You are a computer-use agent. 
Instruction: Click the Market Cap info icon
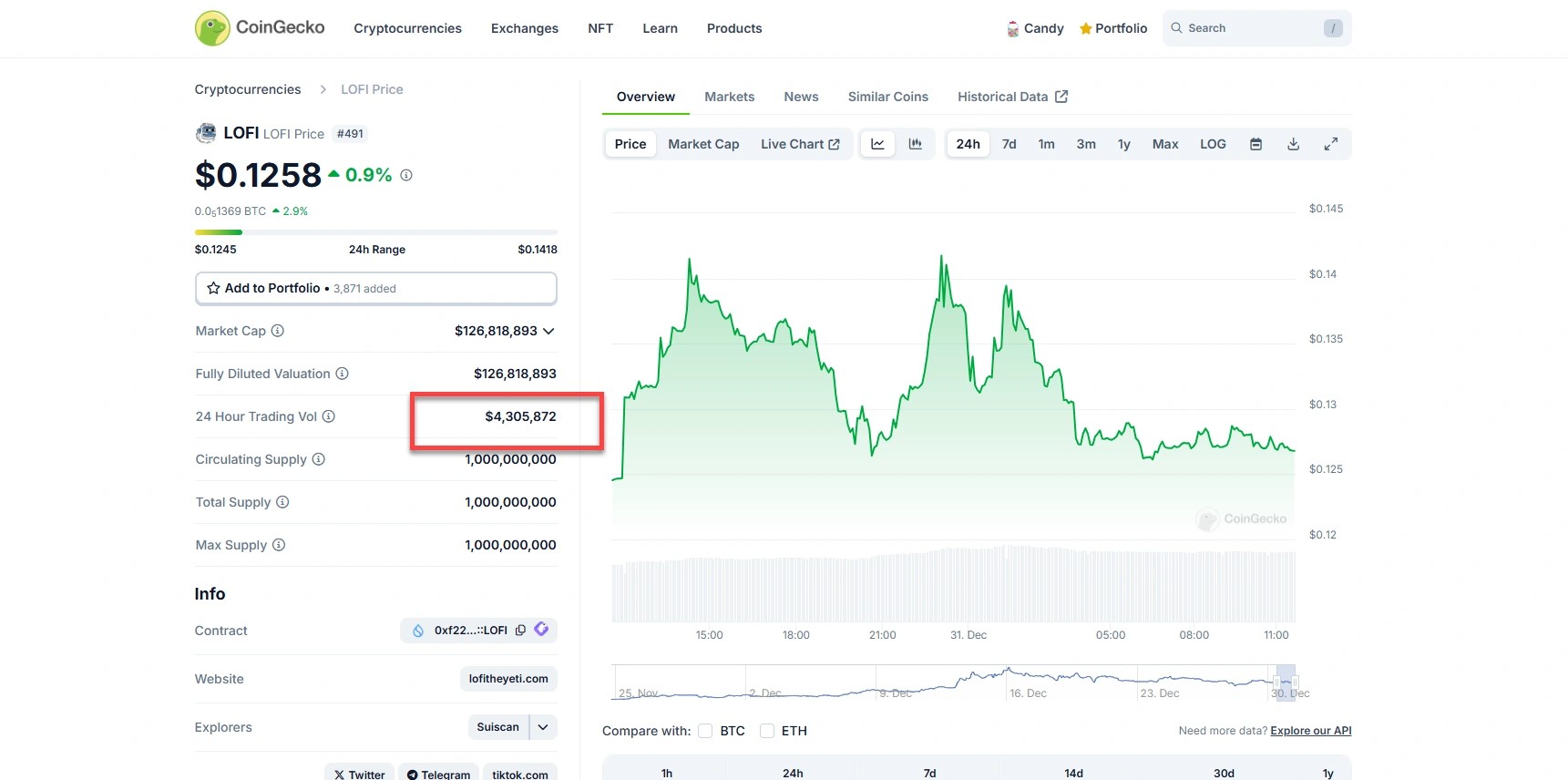(x=278, y=331)
